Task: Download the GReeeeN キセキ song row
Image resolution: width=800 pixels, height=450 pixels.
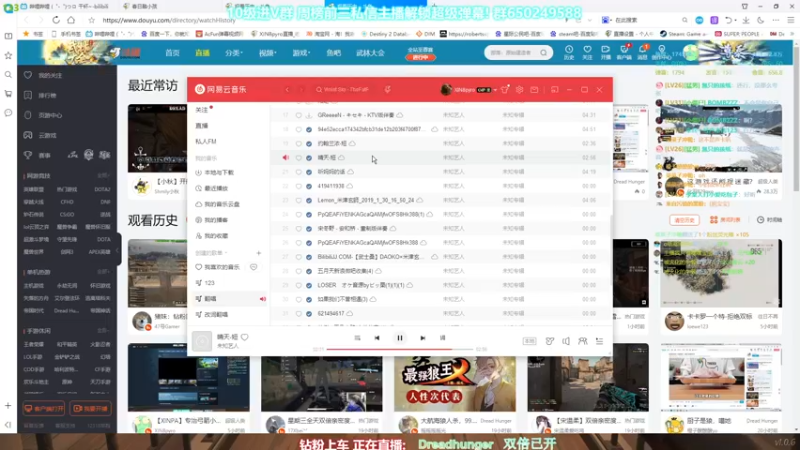Action: point(309,115)
